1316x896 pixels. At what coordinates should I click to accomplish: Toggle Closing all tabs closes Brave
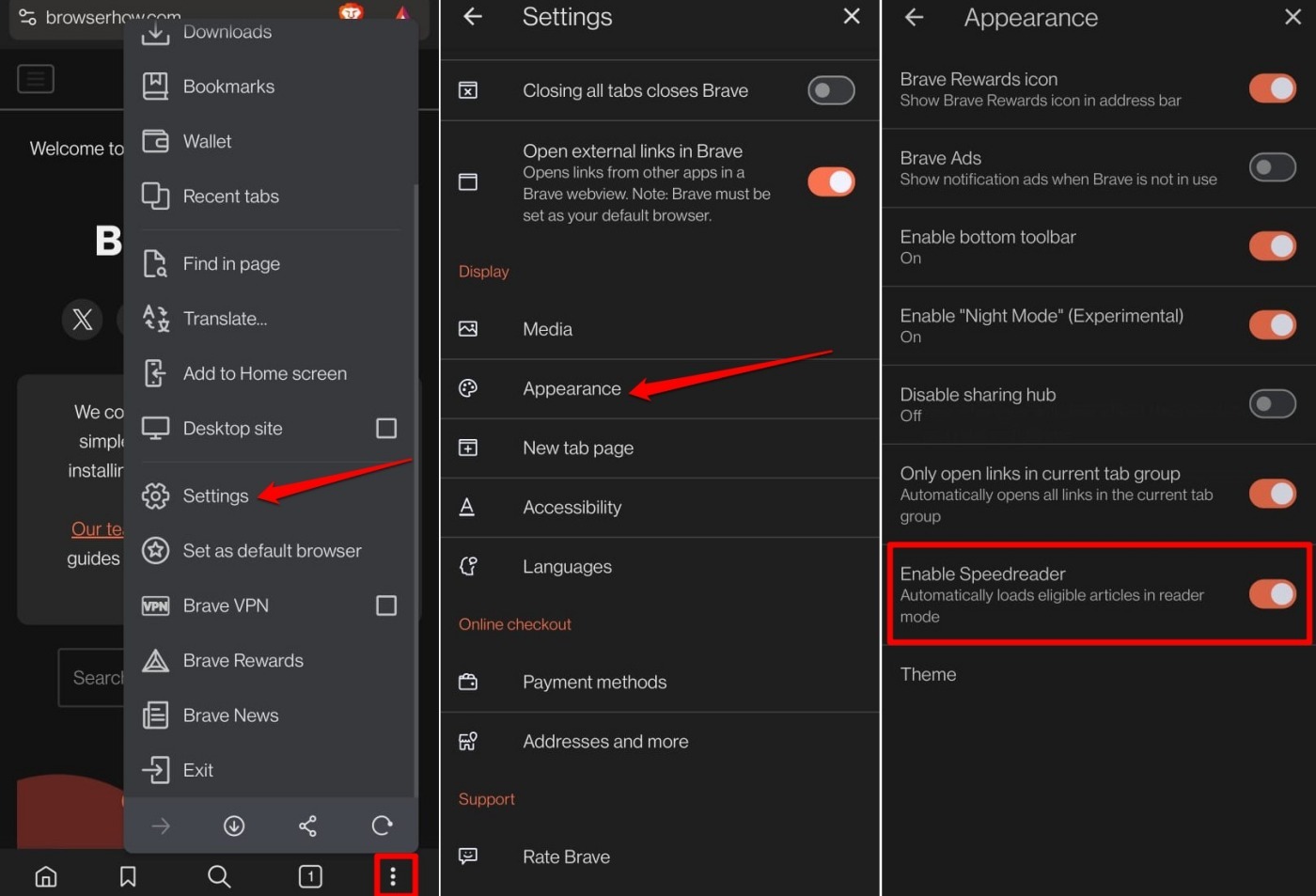(x=831, y=90)
